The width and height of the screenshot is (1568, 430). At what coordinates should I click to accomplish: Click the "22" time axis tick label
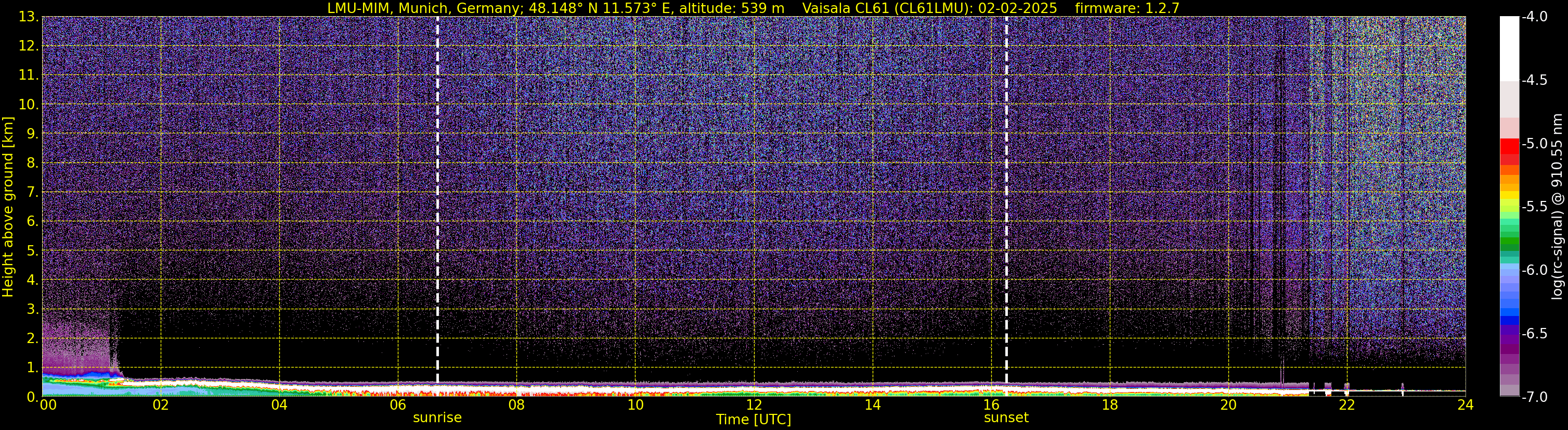(1347, 406)
